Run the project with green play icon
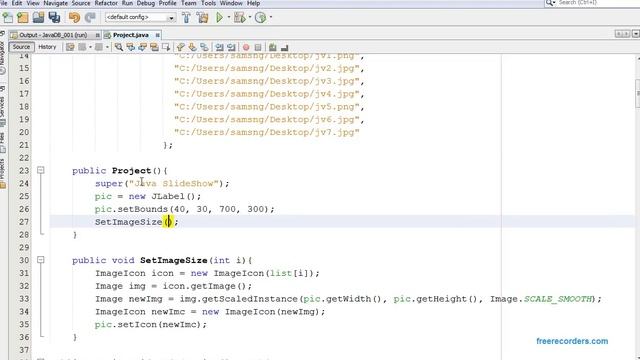Viewport: 640px width, 360px height. (x=220, y=18)
